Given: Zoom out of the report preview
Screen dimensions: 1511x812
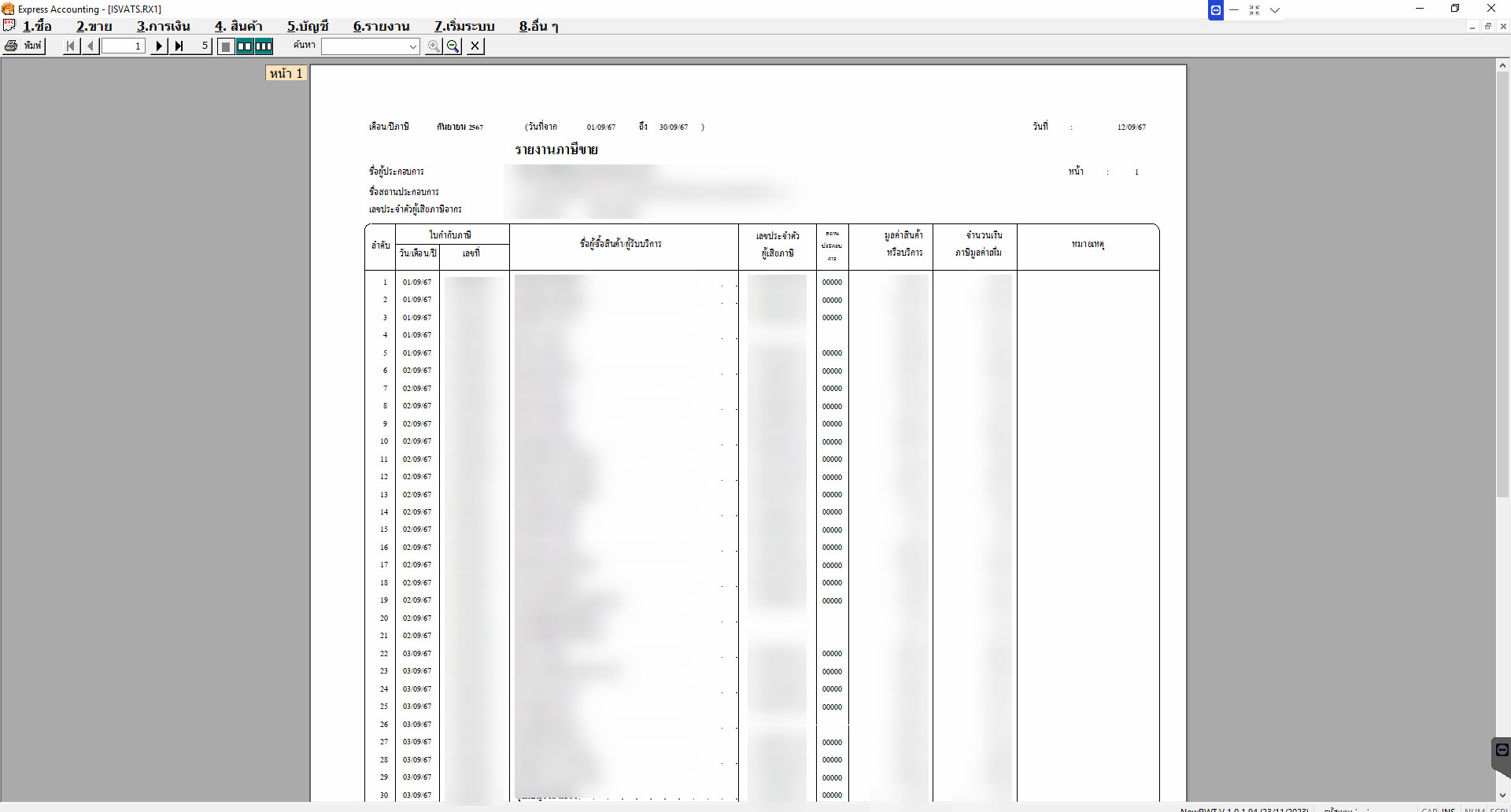Looking at the screenshot, I should click(453, 46).
